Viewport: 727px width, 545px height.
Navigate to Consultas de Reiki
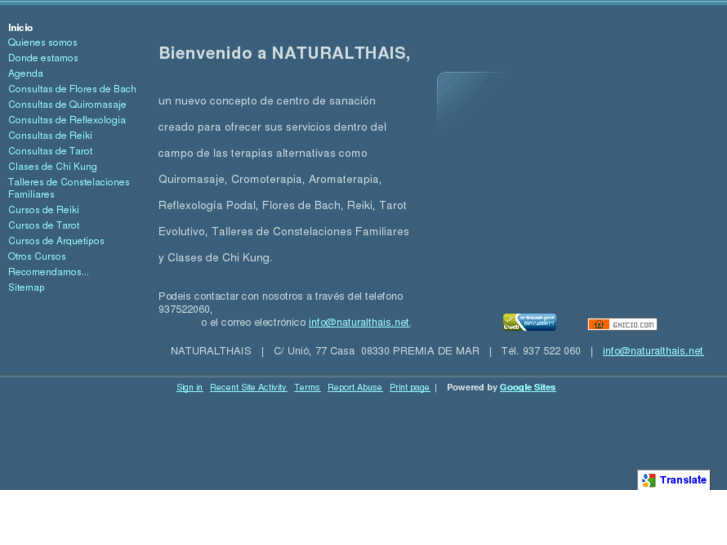[x=50, y=136]
